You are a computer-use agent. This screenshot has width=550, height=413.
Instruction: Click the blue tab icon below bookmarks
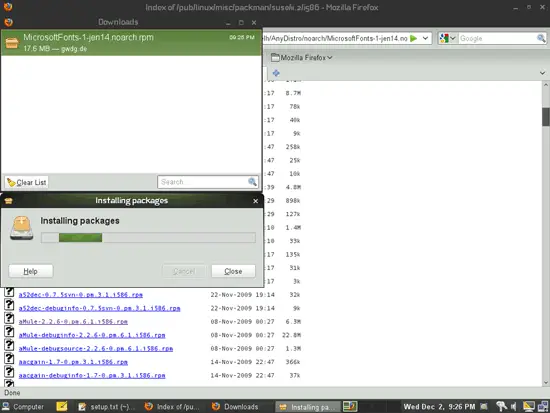[x=276, y=73]
